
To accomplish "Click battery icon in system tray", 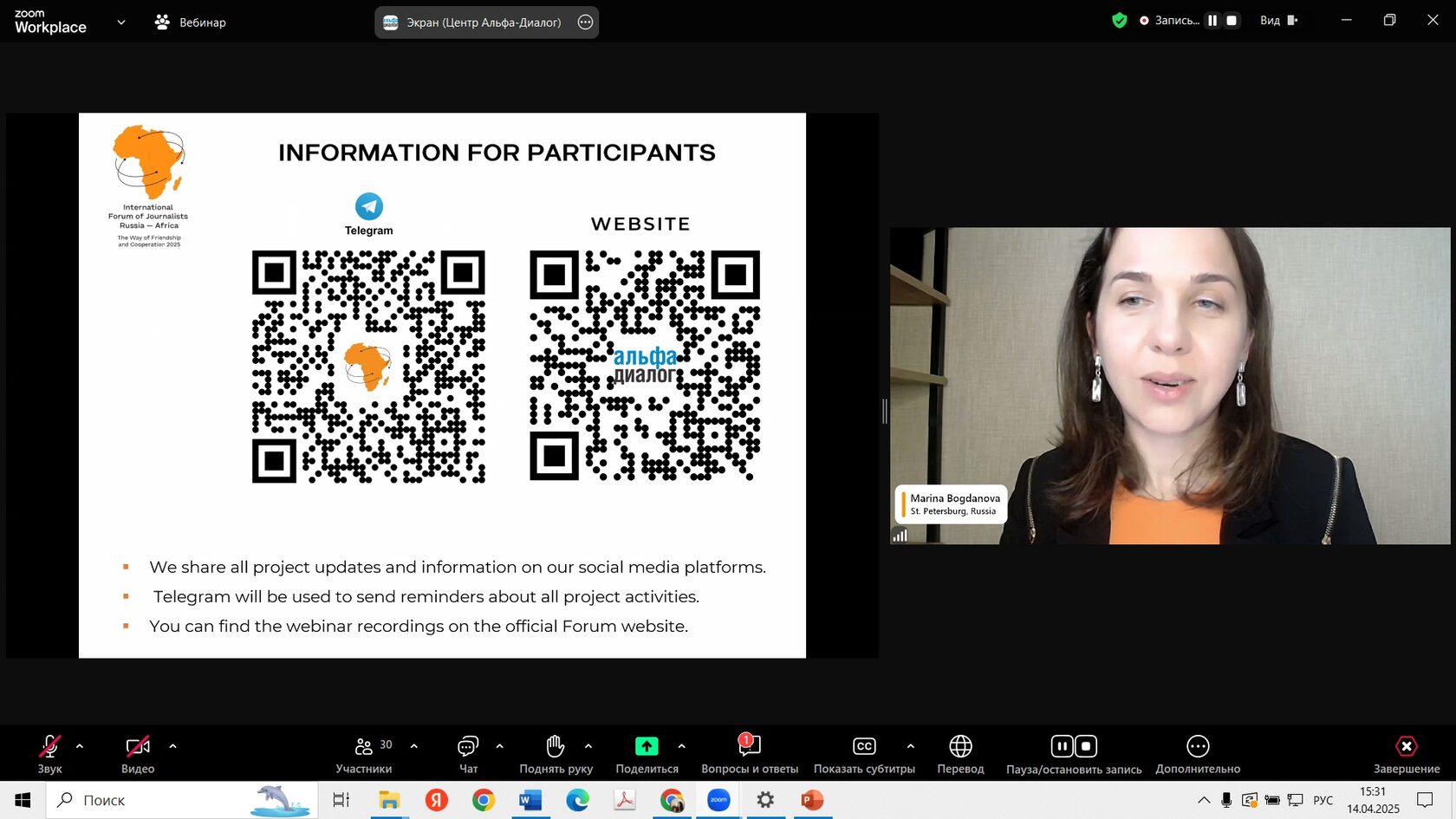I will 1272,800.
